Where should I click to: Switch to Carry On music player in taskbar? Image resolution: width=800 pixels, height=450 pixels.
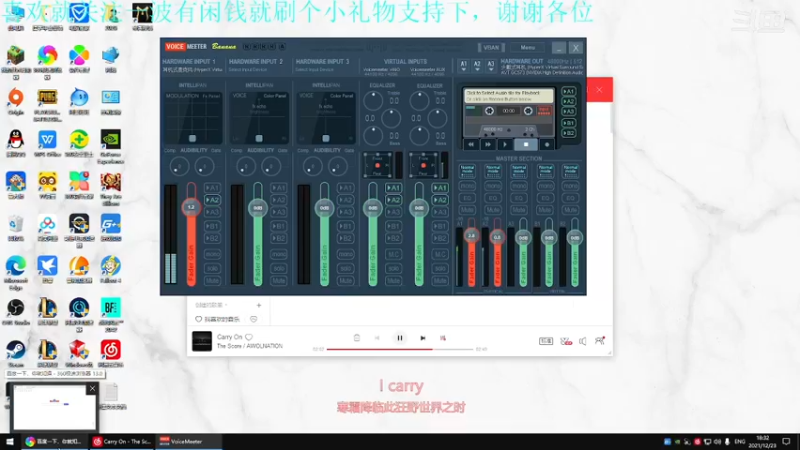point(122,441)
